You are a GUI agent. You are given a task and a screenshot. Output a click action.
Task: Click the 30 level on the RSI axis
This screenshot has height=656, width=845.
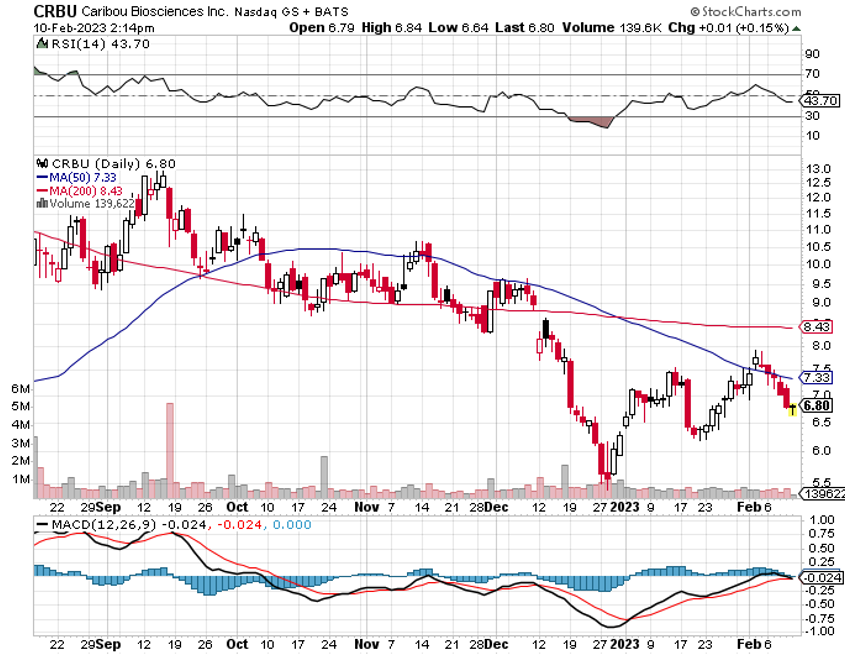point(813,116)
